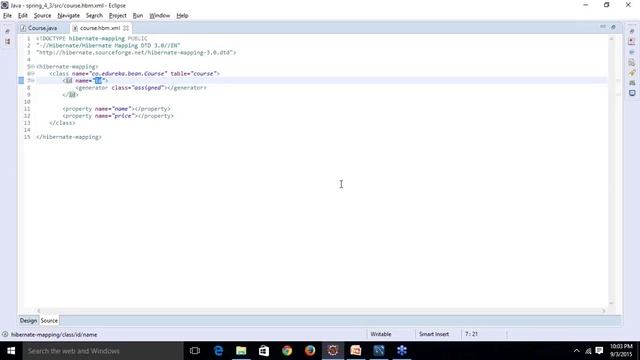Open the Source menu
Image resolution: width=640 pixels, height=360 pixels.
pyautogui.click(x=42, y=16)
